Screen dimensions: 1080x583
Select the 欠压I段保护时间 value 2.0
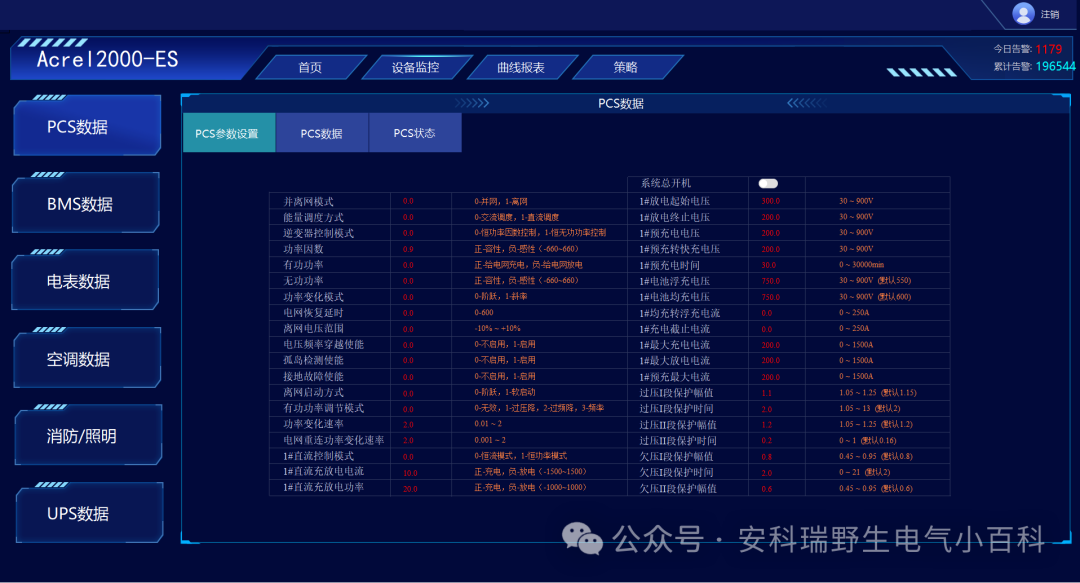coord(767,473)
